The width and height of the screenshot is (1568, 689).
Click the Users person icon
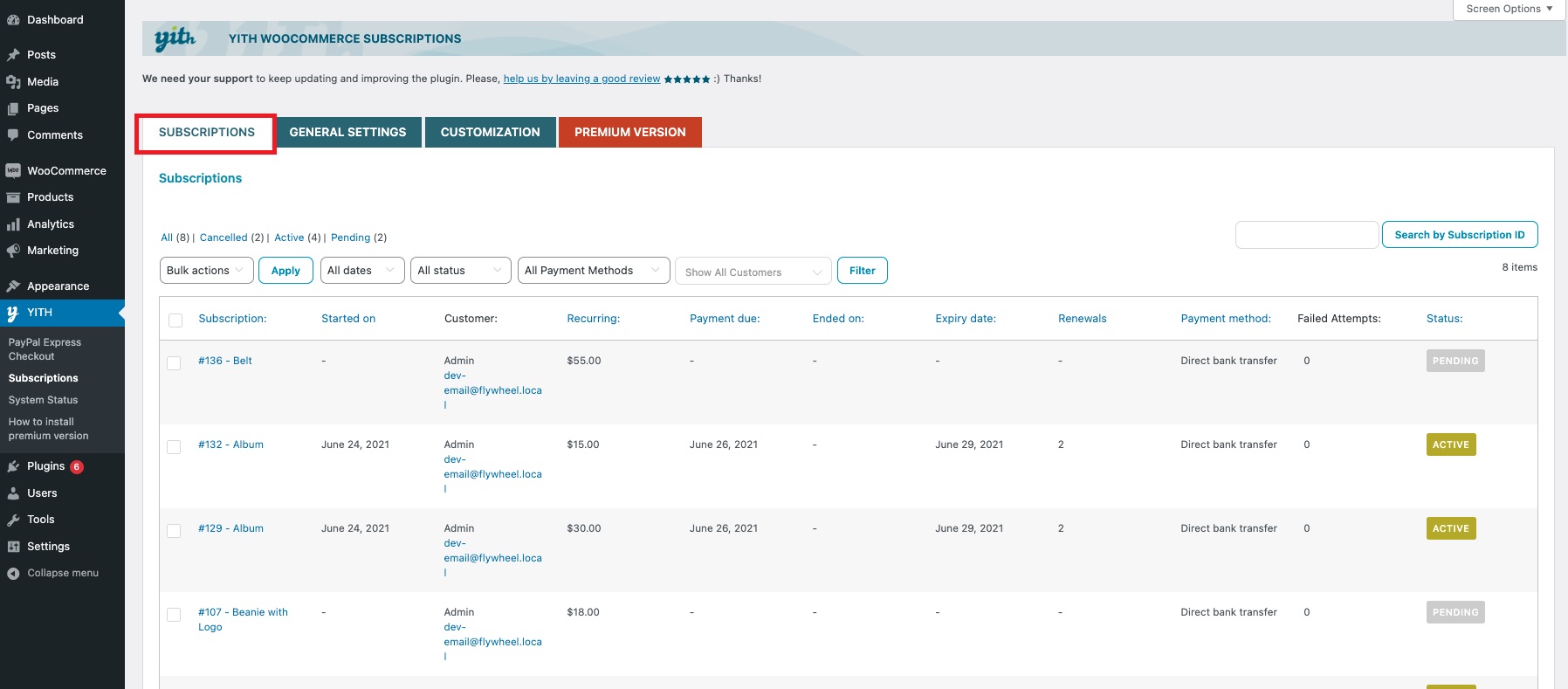(x=13, y=493)
